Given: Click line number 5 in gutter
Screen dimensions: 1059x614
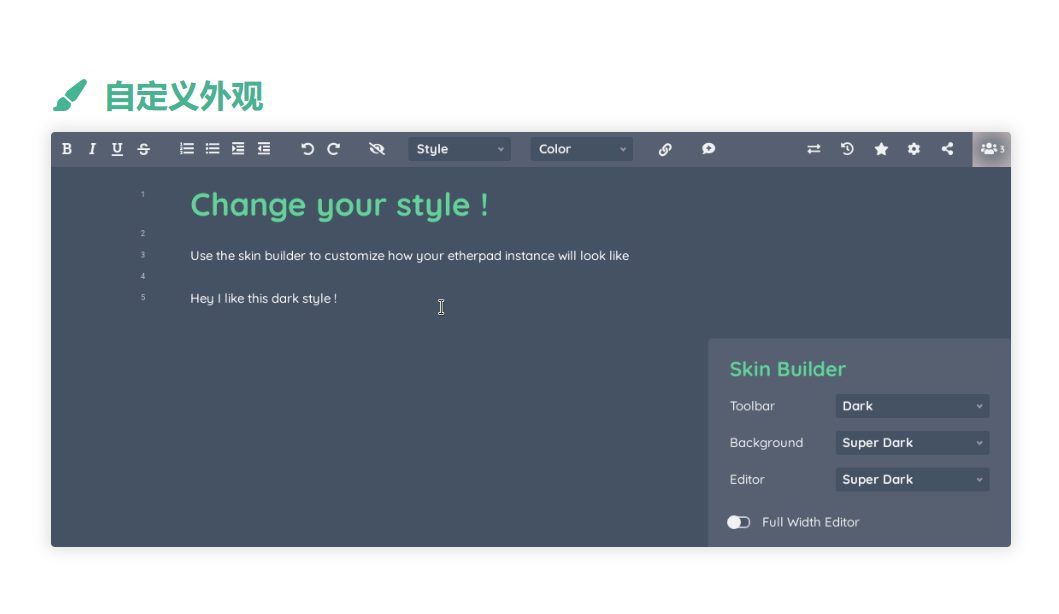Looking at the screenshot, I should pos(143,297).
